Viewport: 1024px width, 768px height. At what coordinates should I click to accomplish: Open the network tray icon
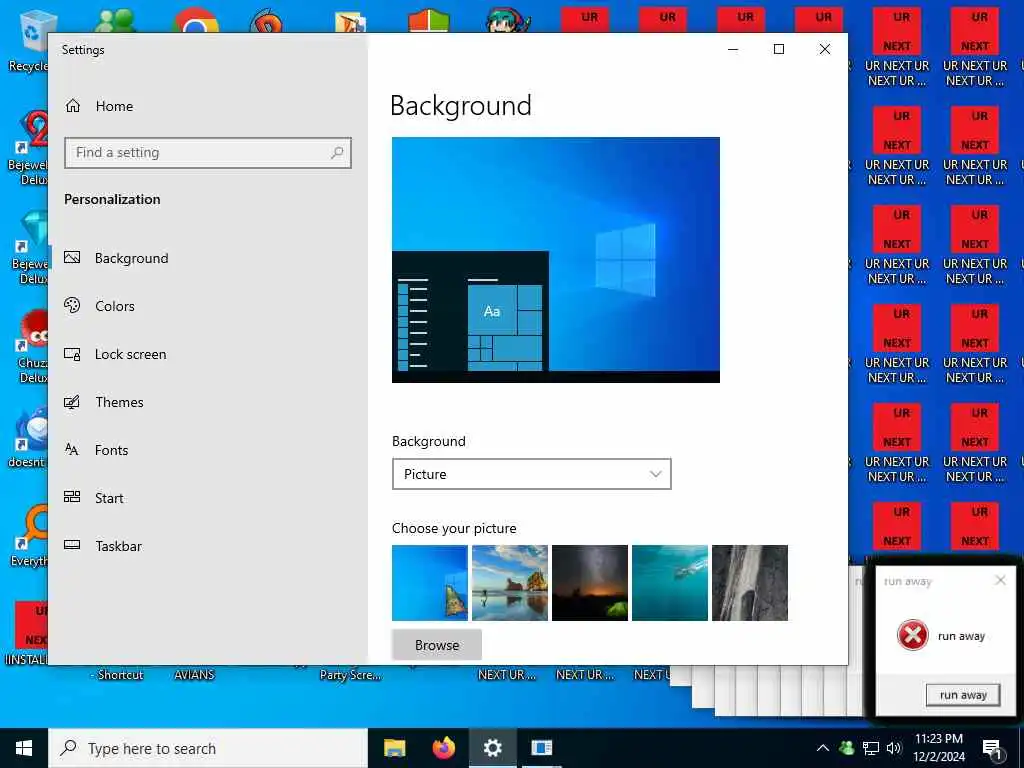871,748
